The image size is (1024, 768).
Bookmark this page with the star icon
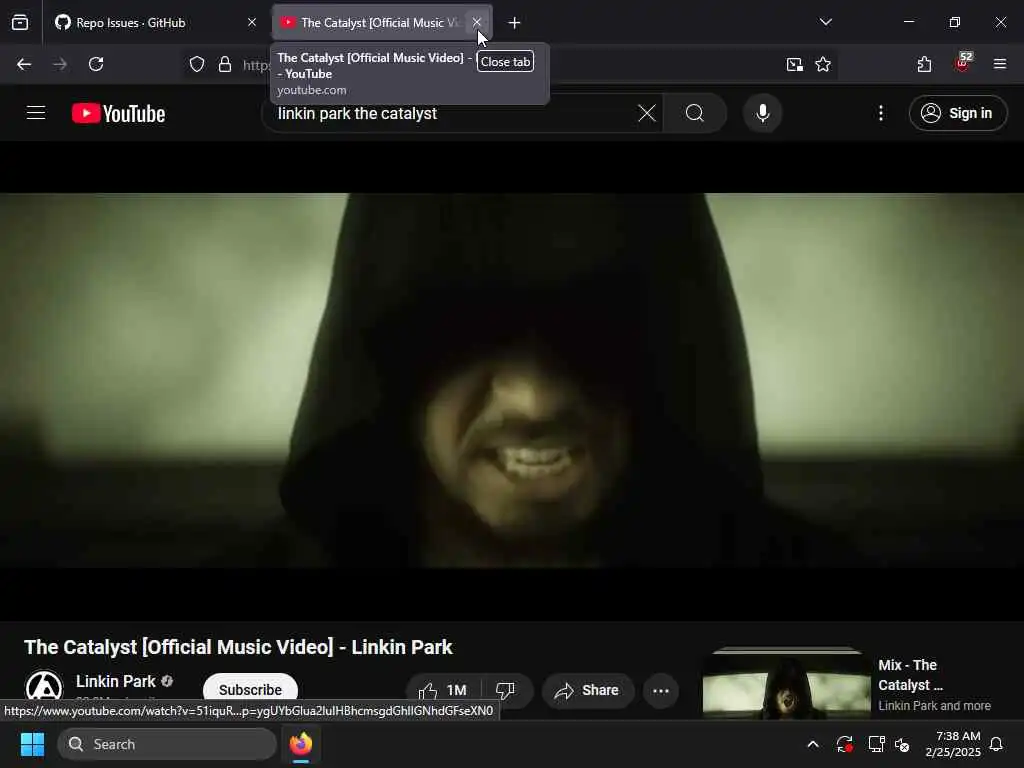click(x=823, y=64)
